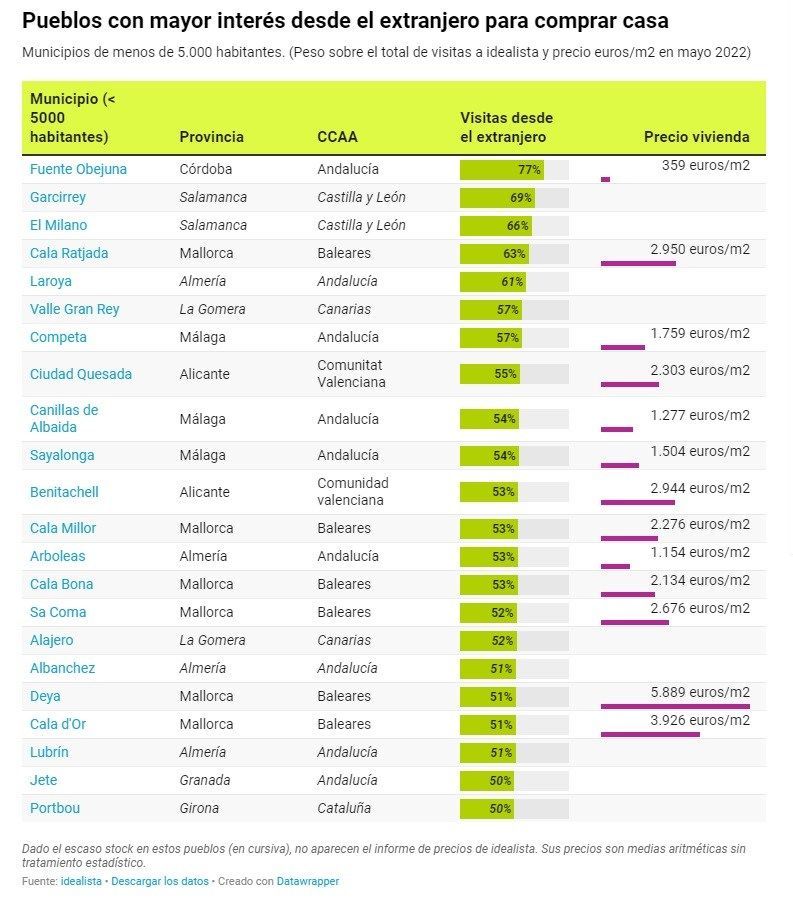Click the Visitas desde el extranjero header
793x915 pixels.
click(x=506, y=127)
